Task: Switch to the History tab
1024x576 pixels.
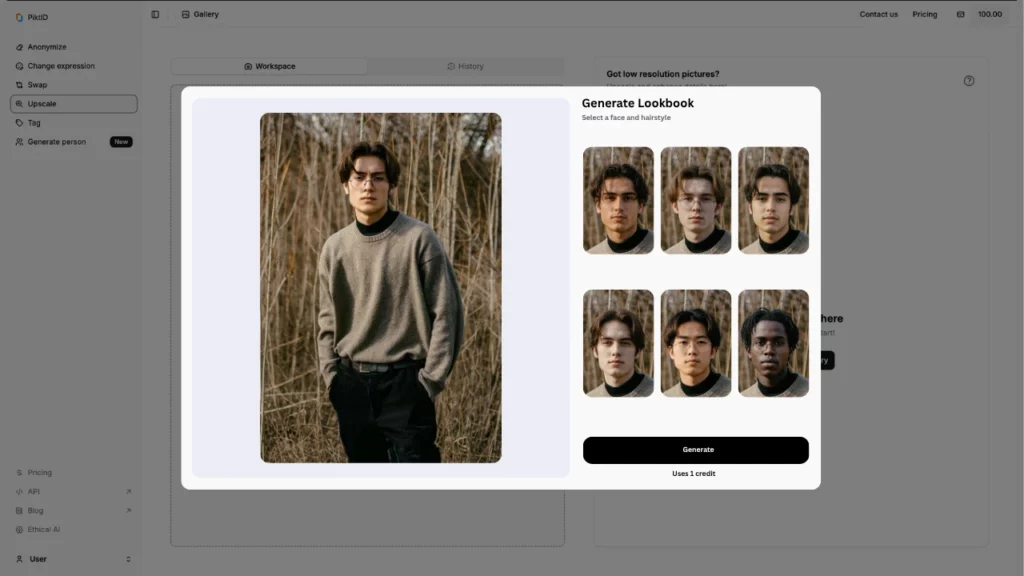Action: click(466, 66)
